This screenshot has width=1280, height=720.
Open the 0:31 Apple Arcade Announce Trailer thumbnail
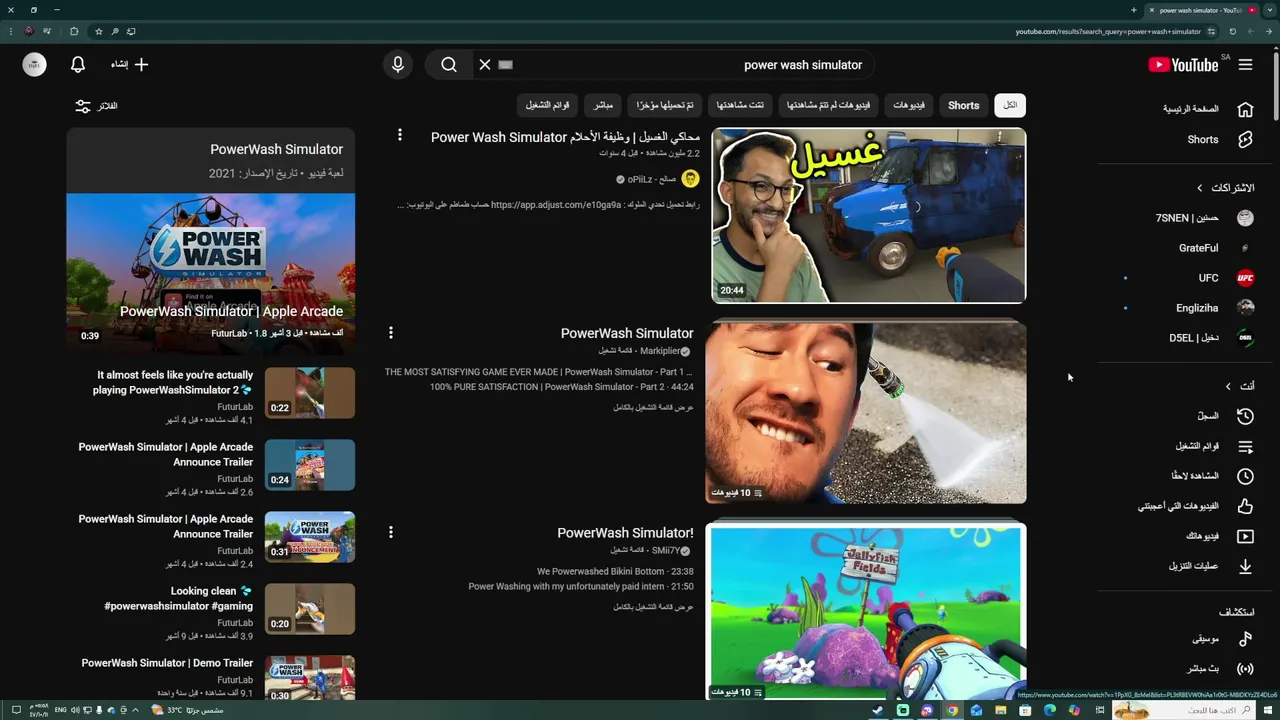coord(310,536)
